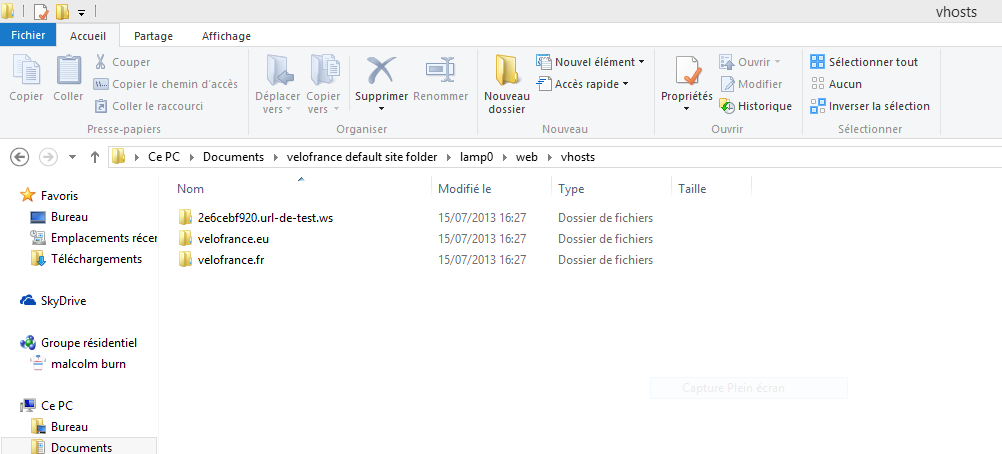The image size is (1002, 454).
Task: Click Inverser la sélection
Action: 870,106
